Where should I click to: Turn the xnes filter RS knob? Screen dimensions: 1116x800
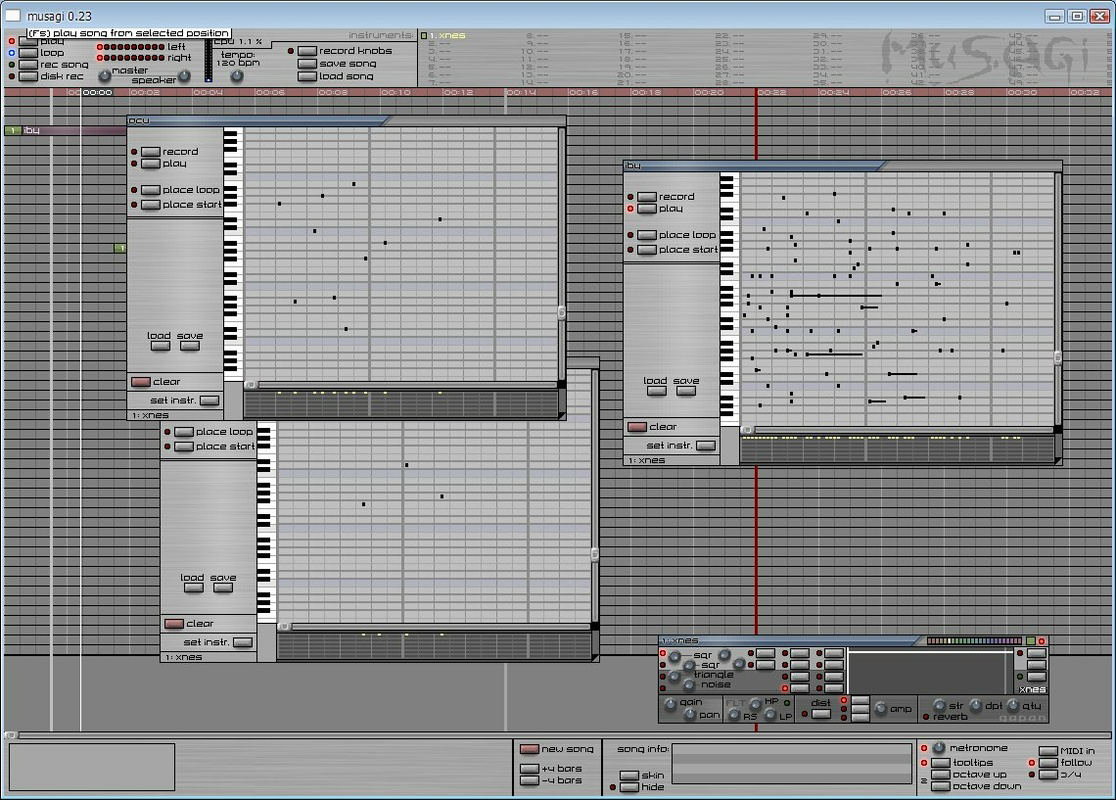point(735,715)
